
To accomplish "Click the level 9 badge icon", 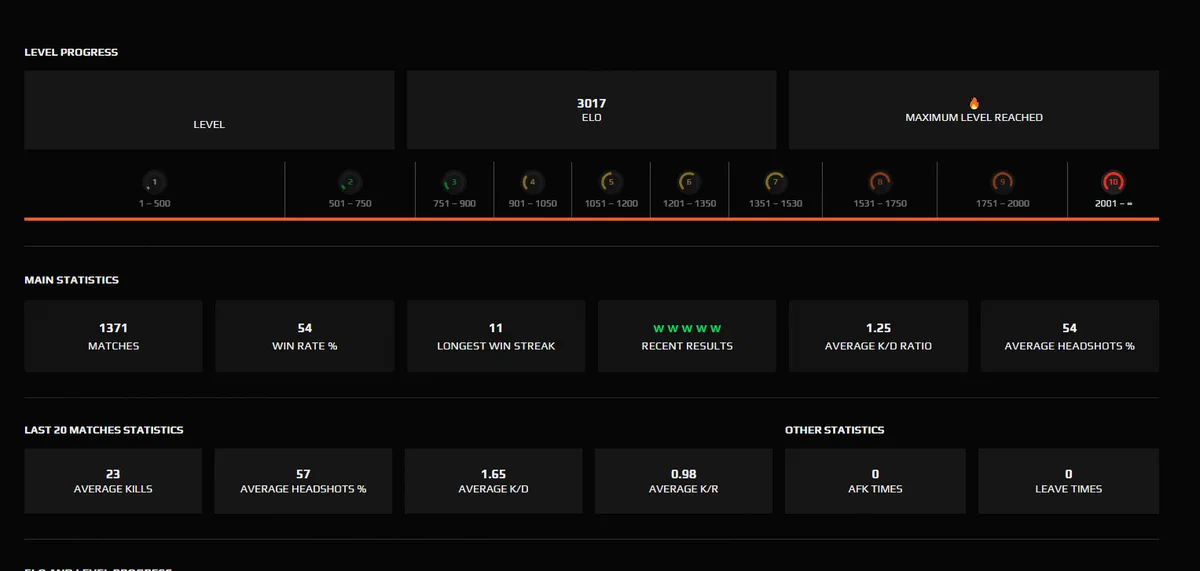I will coord(1002,182).
